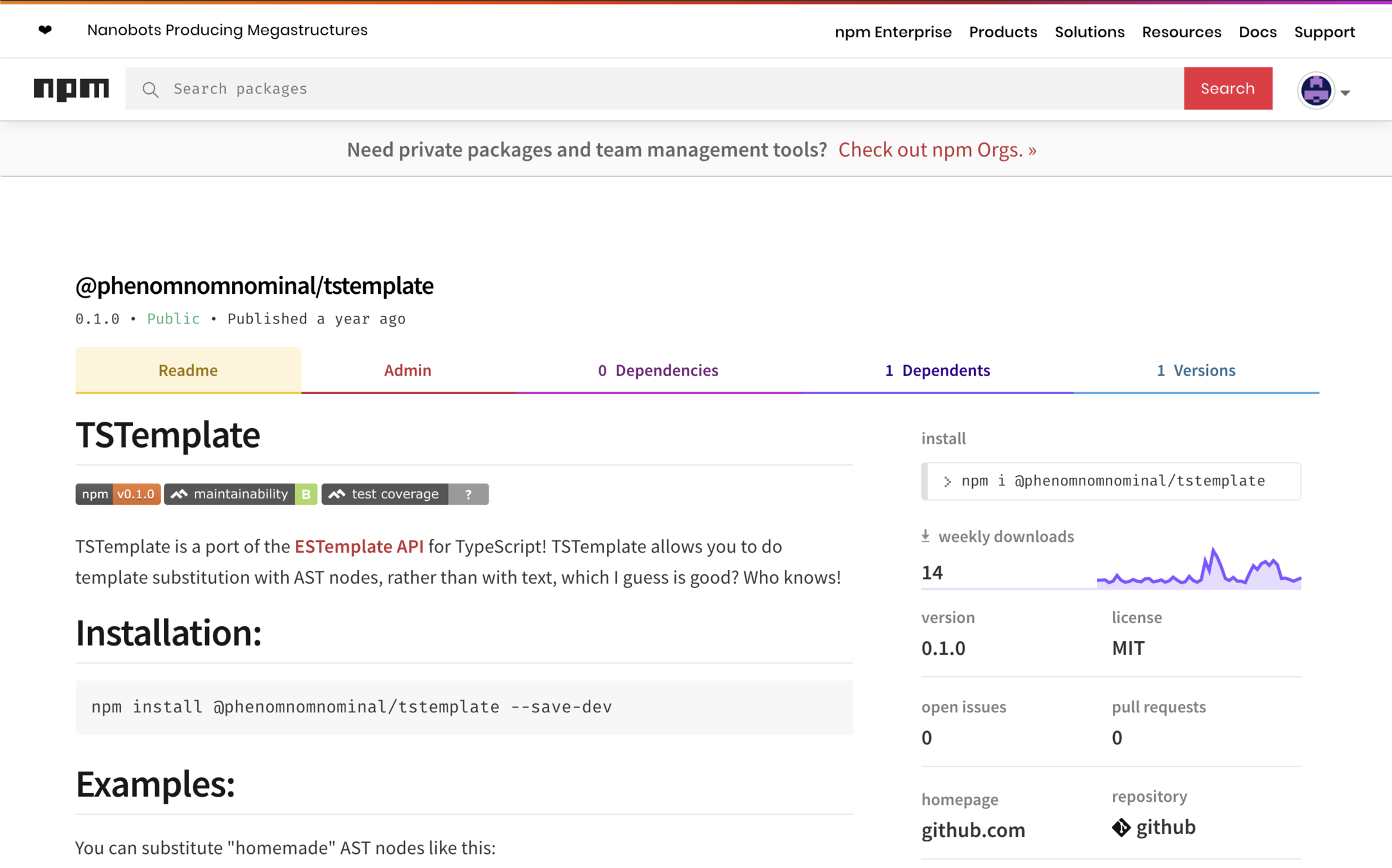Click the open issues count 0
Image resolution: width=1392 pixels, height=868 pixels.
point(926,737)
